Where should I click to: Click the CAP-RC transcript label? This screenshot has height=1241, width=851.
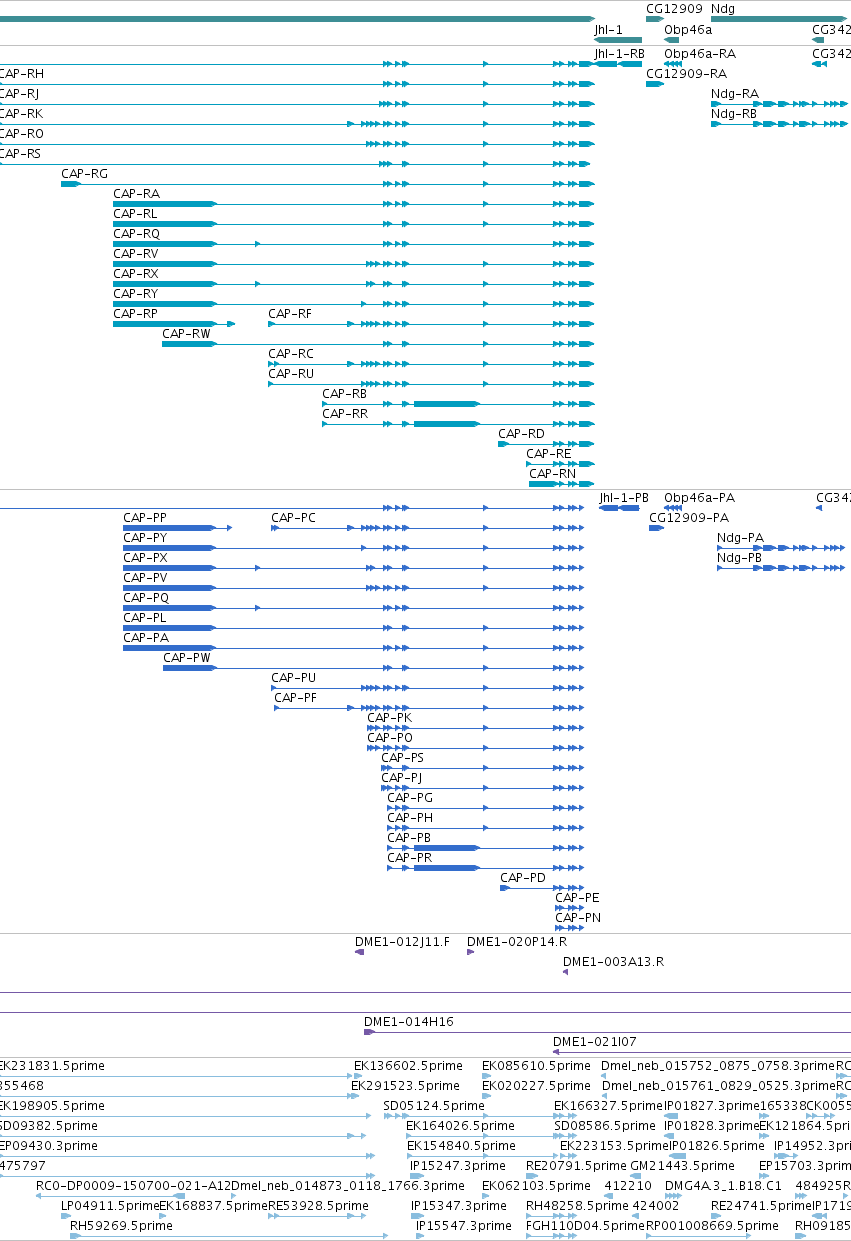tap(291, 354)
